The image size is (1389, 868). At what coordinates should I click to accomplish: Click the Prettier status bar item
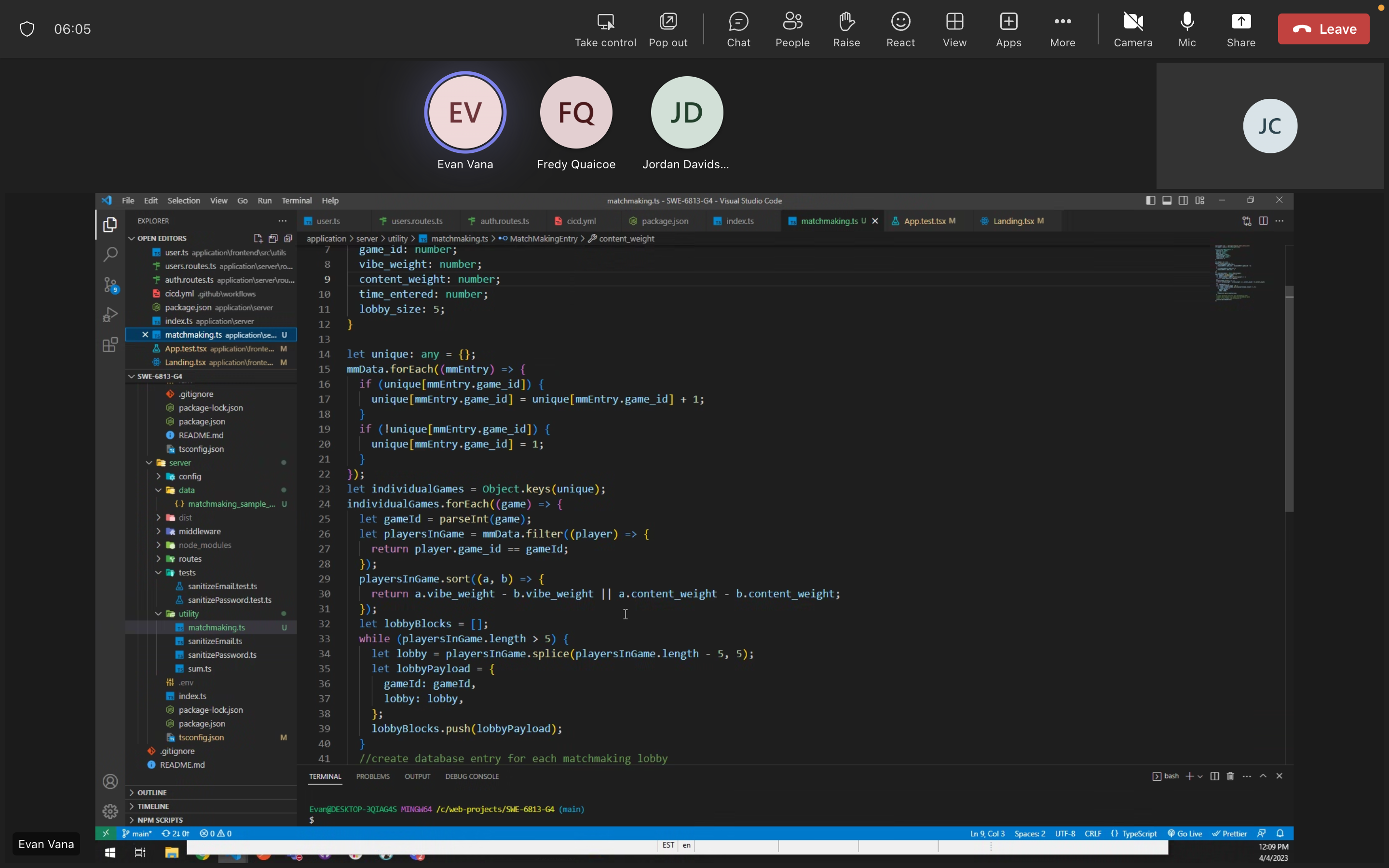point(1229,834)
